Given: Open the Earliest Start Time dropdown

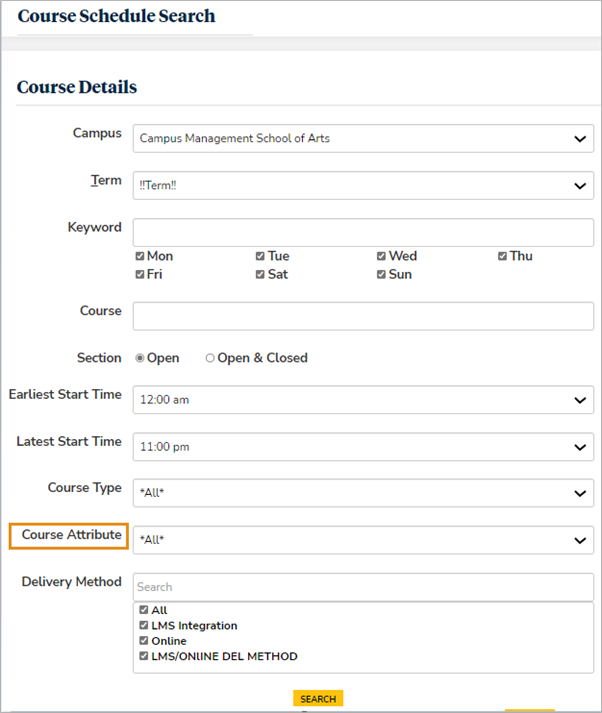Looking at the screenshot, I should 363,400.
